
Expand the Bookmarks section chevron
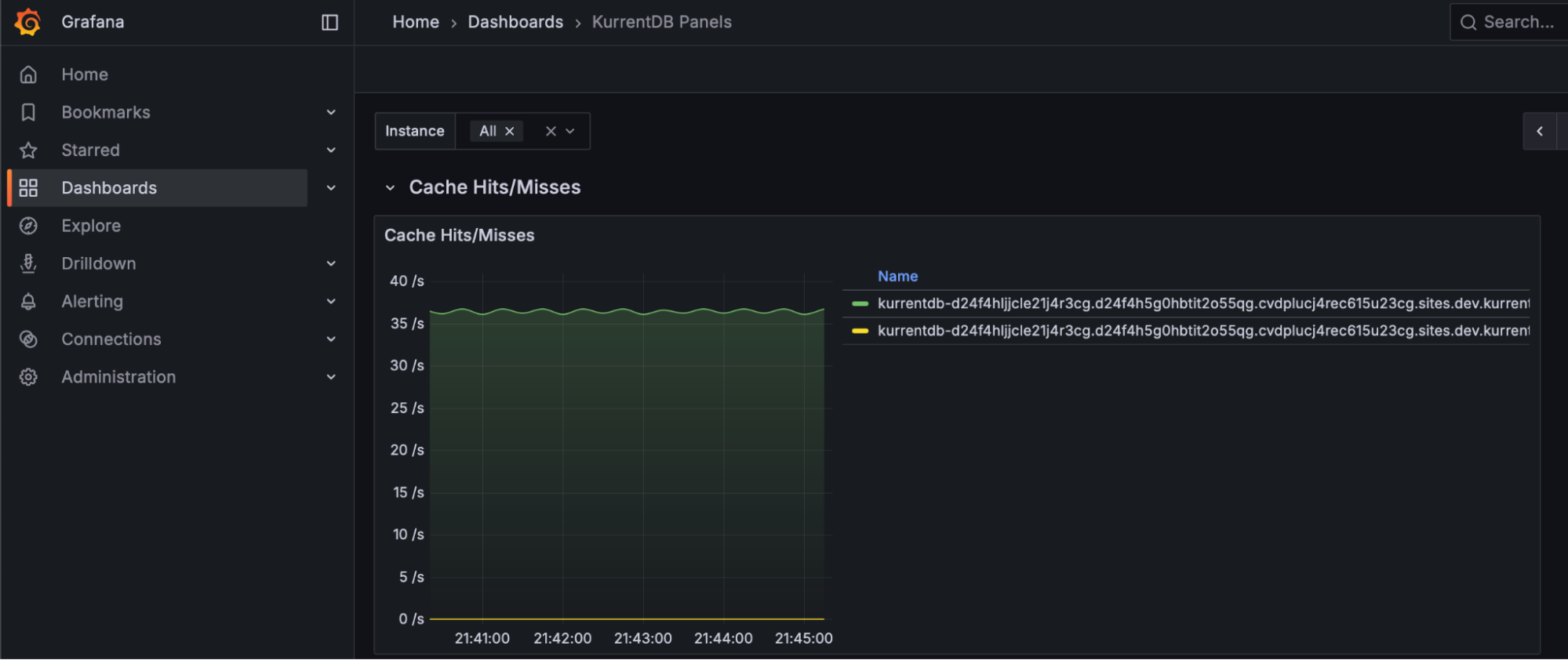tap(331, 112)
